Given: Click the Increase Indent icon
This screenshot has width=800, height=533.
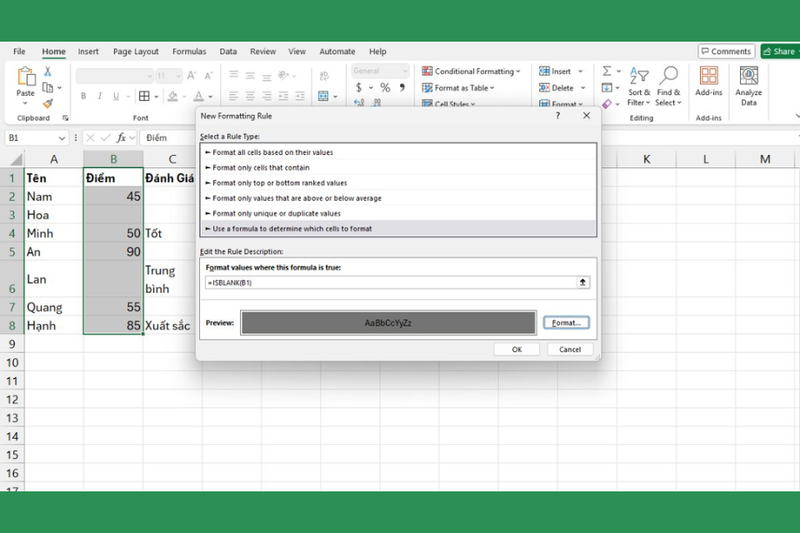Looking at the screenshot, I should point(300,96).
